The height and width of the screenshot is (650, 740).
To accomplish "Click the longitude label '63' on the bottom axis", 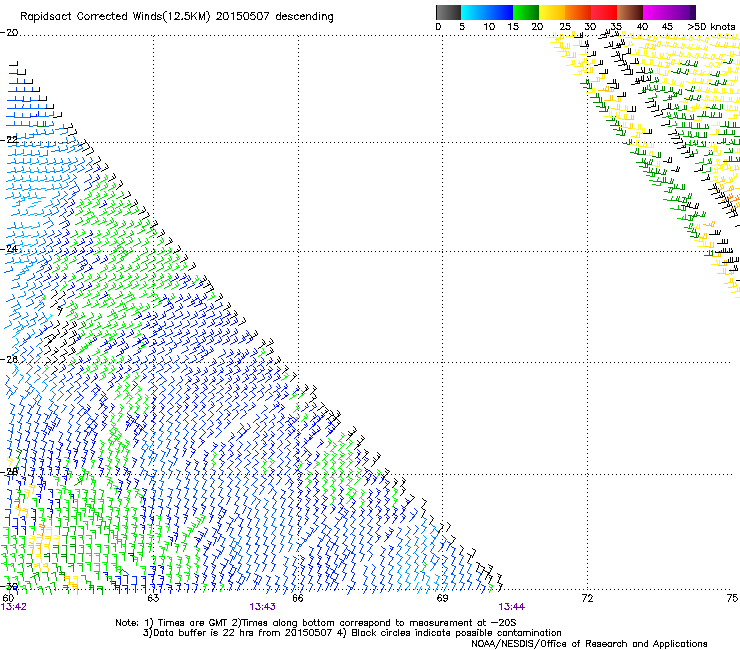I will pyautogui.click(x=153, y=598).
